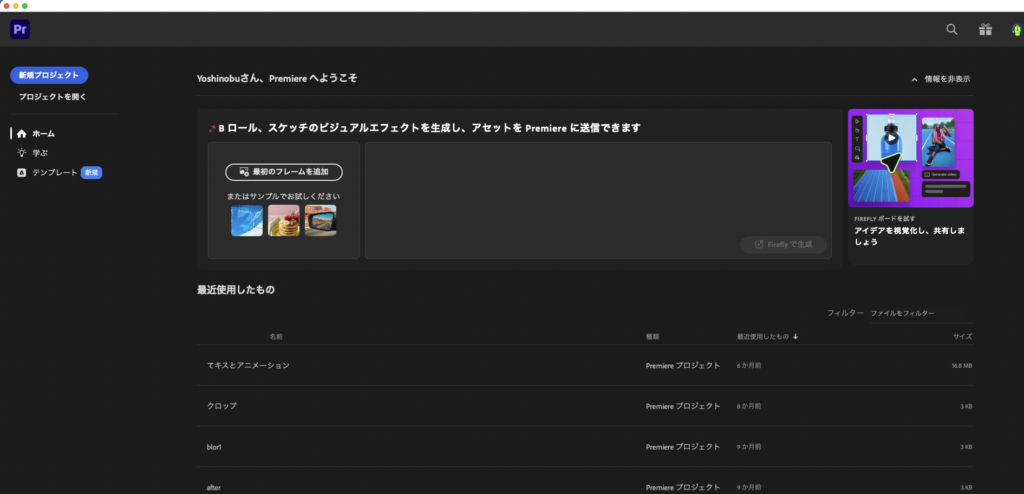Open the user profile avatar
The height and width of the screenshot is (494, 1024).
(1017, 29)
